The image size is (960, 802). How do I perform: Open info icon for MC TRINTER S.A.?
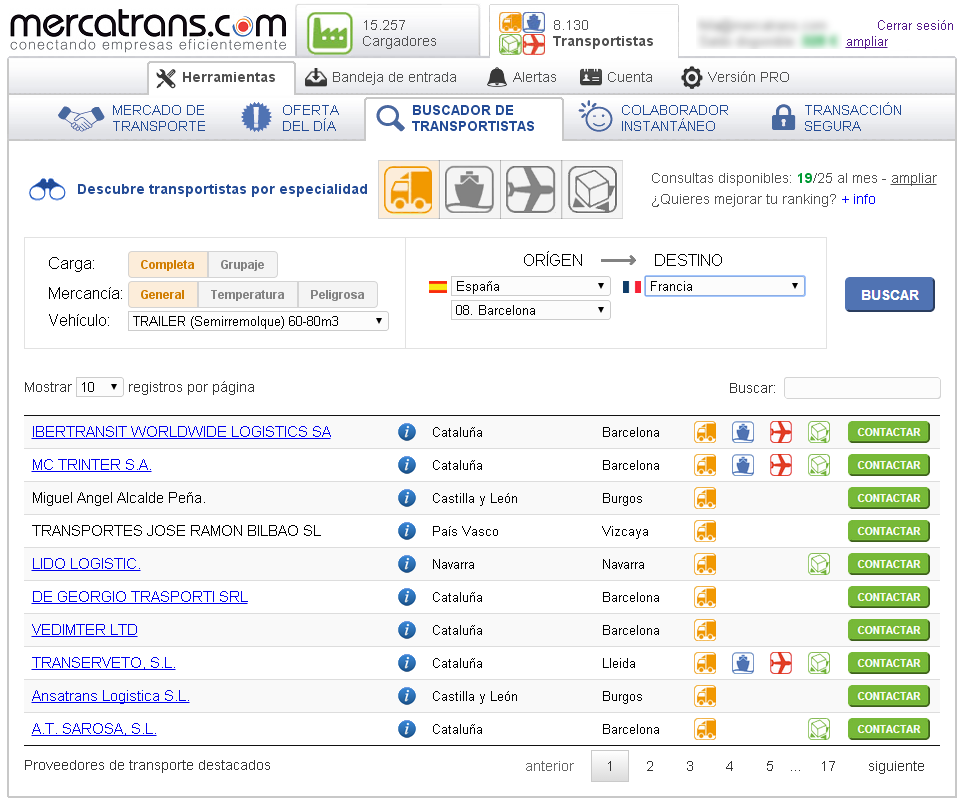click(407, 465)
